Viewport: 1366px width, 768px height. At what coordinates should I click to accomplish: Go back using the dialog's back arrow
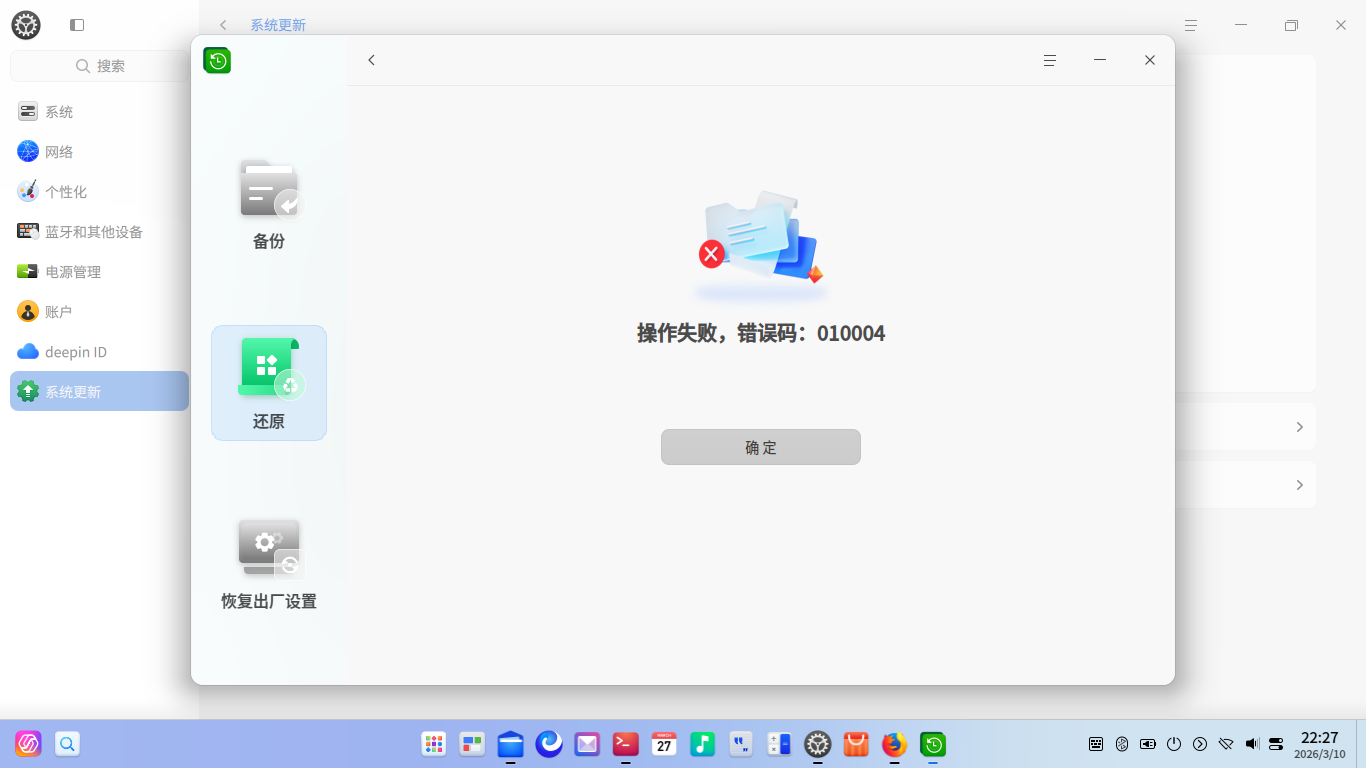click(371, 60)
